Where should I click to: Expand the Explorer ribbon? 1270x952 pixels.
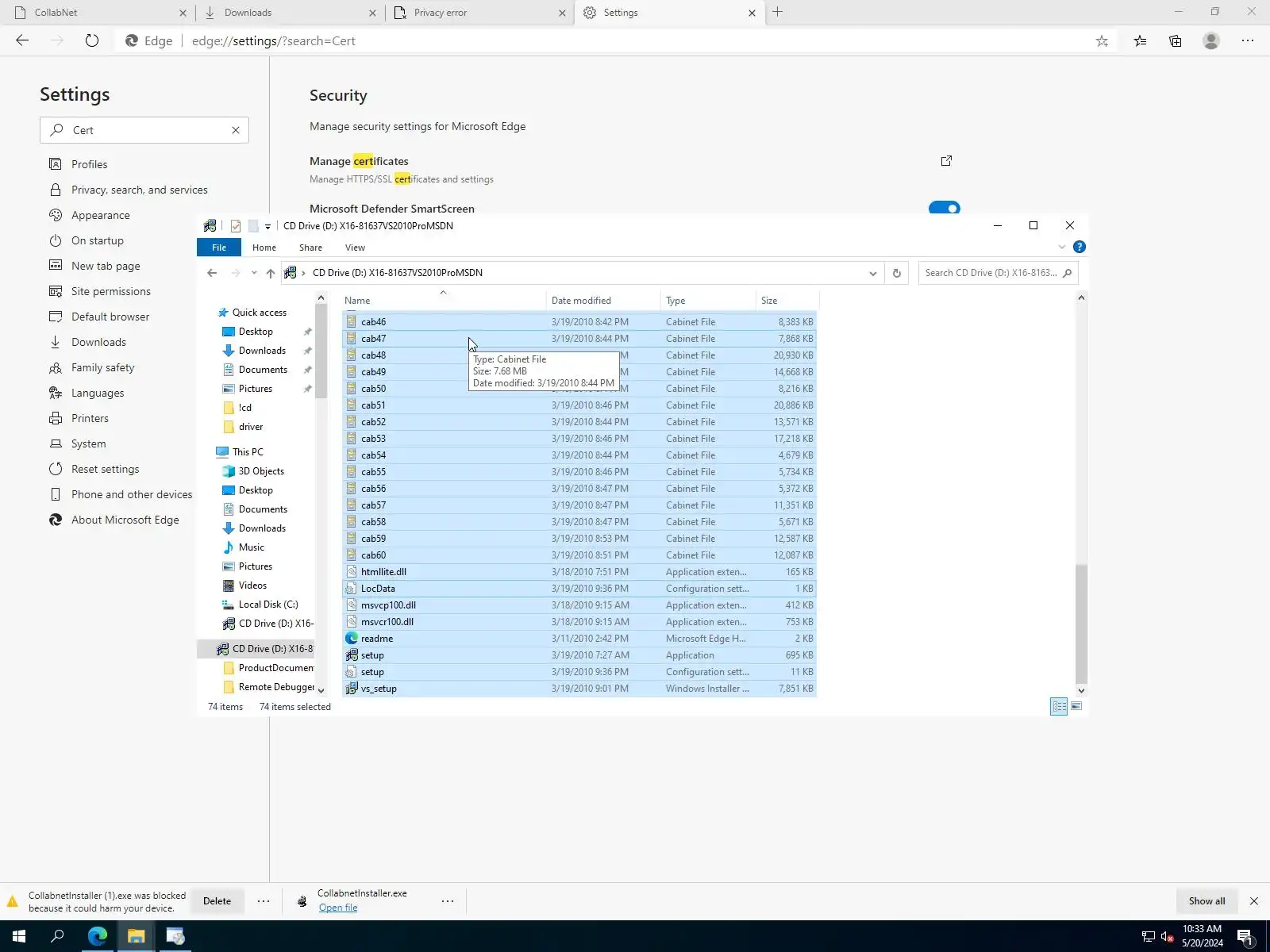[1061, 248]
